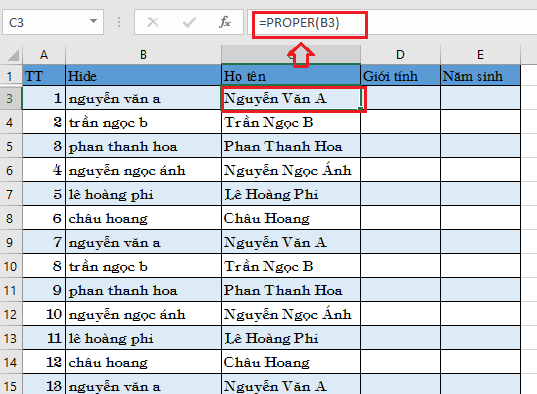Select row 14 header
This screenshot has height=394, width=537.
pos(10,362)
